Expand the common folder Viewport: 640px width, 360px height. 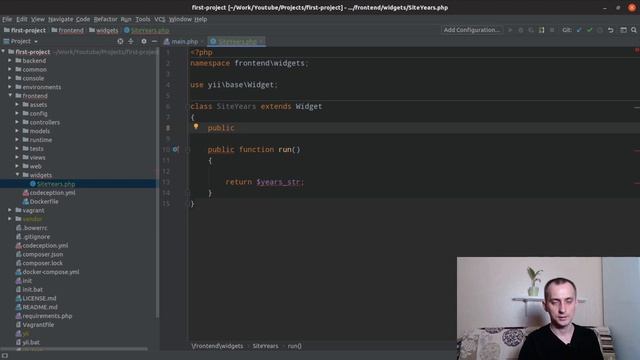point(10,69)
